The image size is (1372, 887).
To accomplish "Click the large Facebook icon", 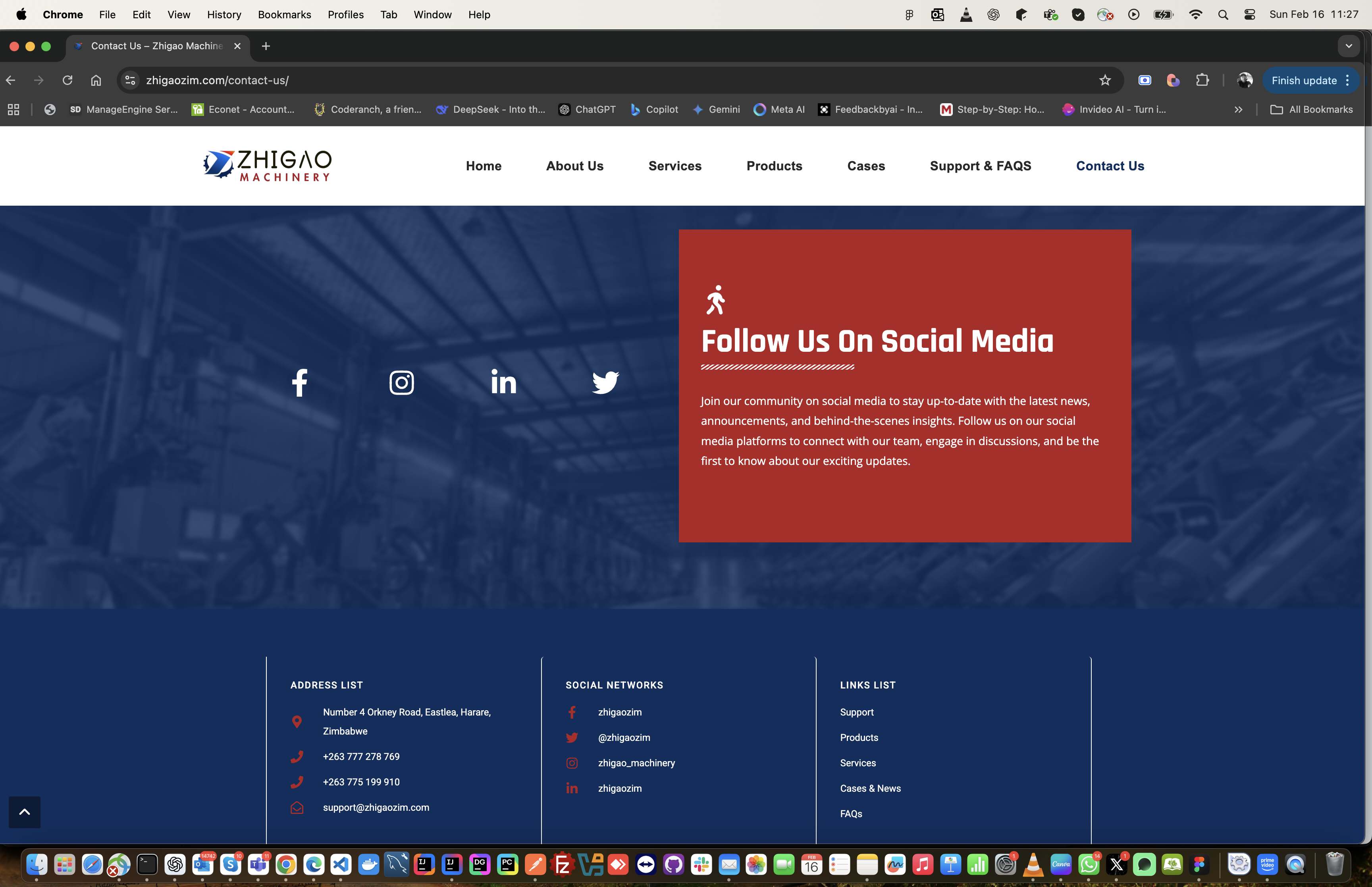I will [x=299, y=382].
